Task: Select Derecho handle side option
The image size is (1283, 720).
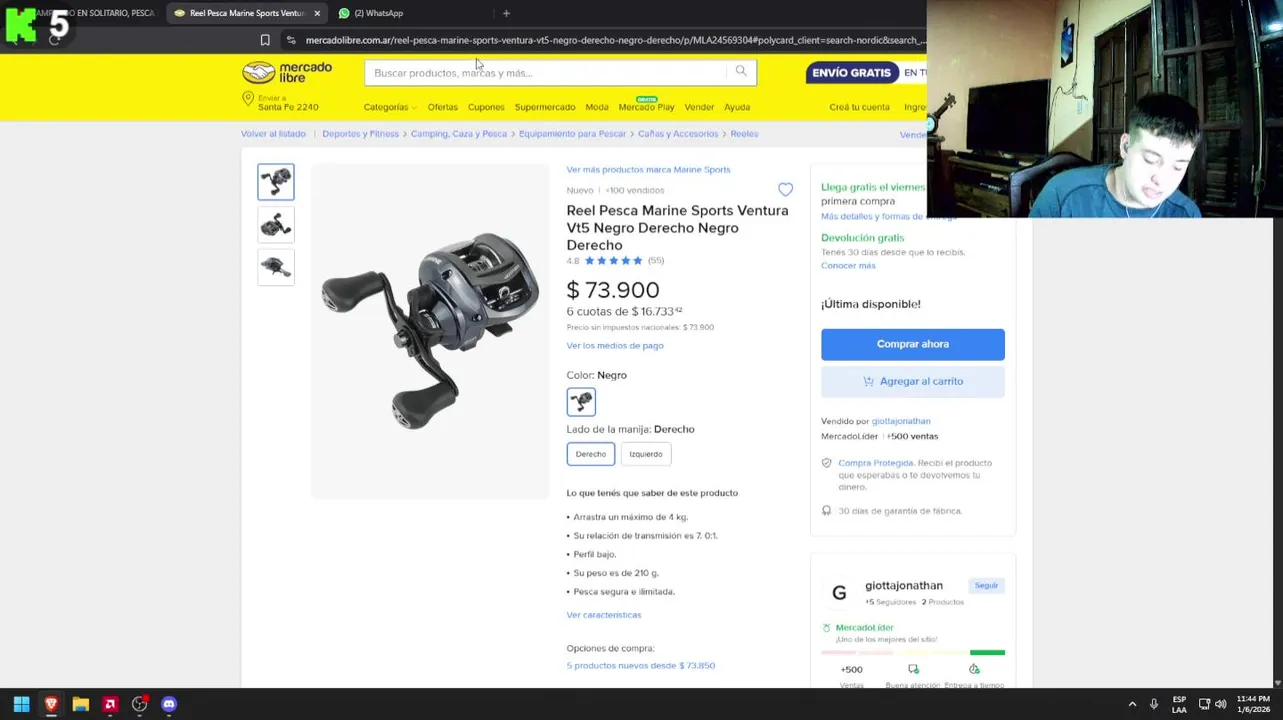Action: tap(590, 454)
